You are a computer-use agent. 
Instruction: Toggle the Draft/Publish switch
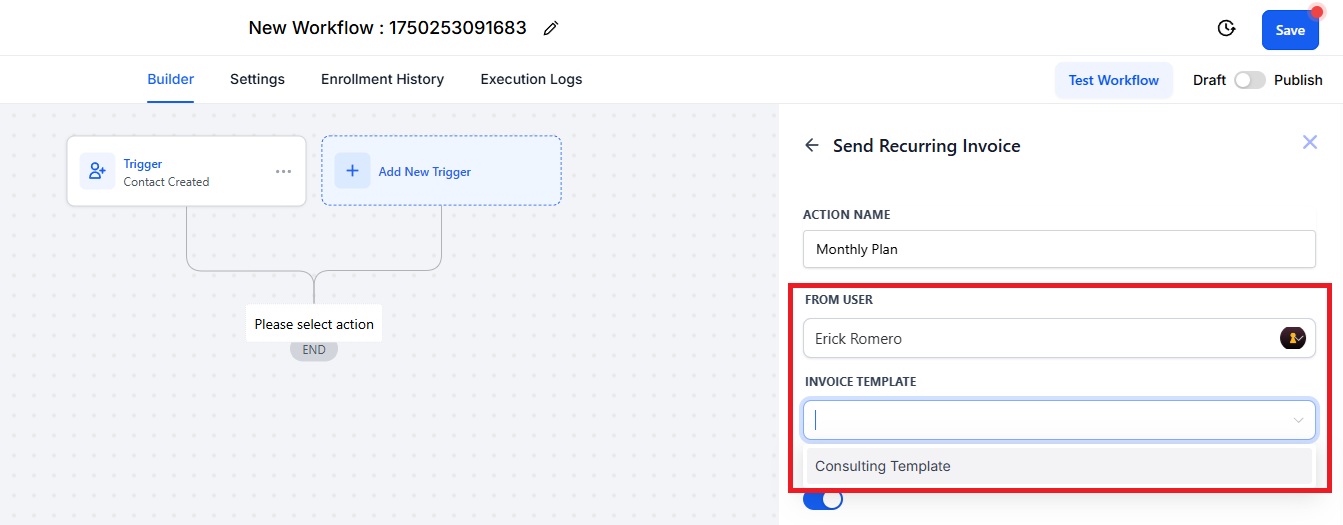click(x=1249, y=80)
